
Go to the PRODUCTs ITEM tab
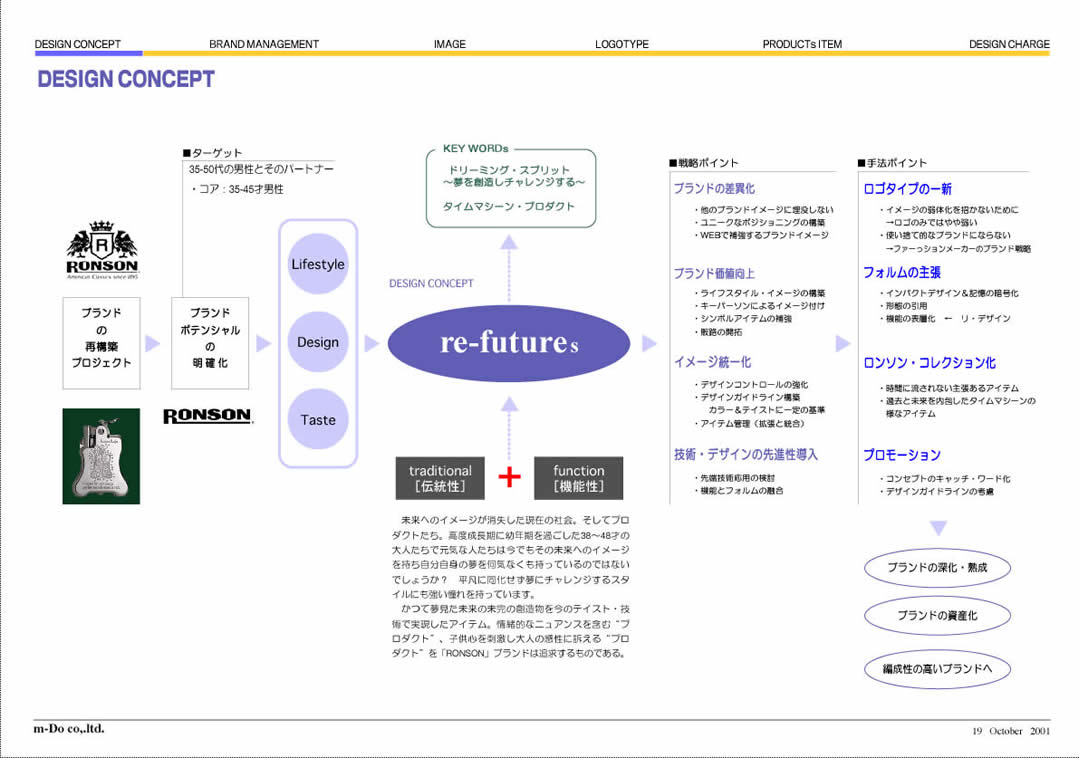802,44
